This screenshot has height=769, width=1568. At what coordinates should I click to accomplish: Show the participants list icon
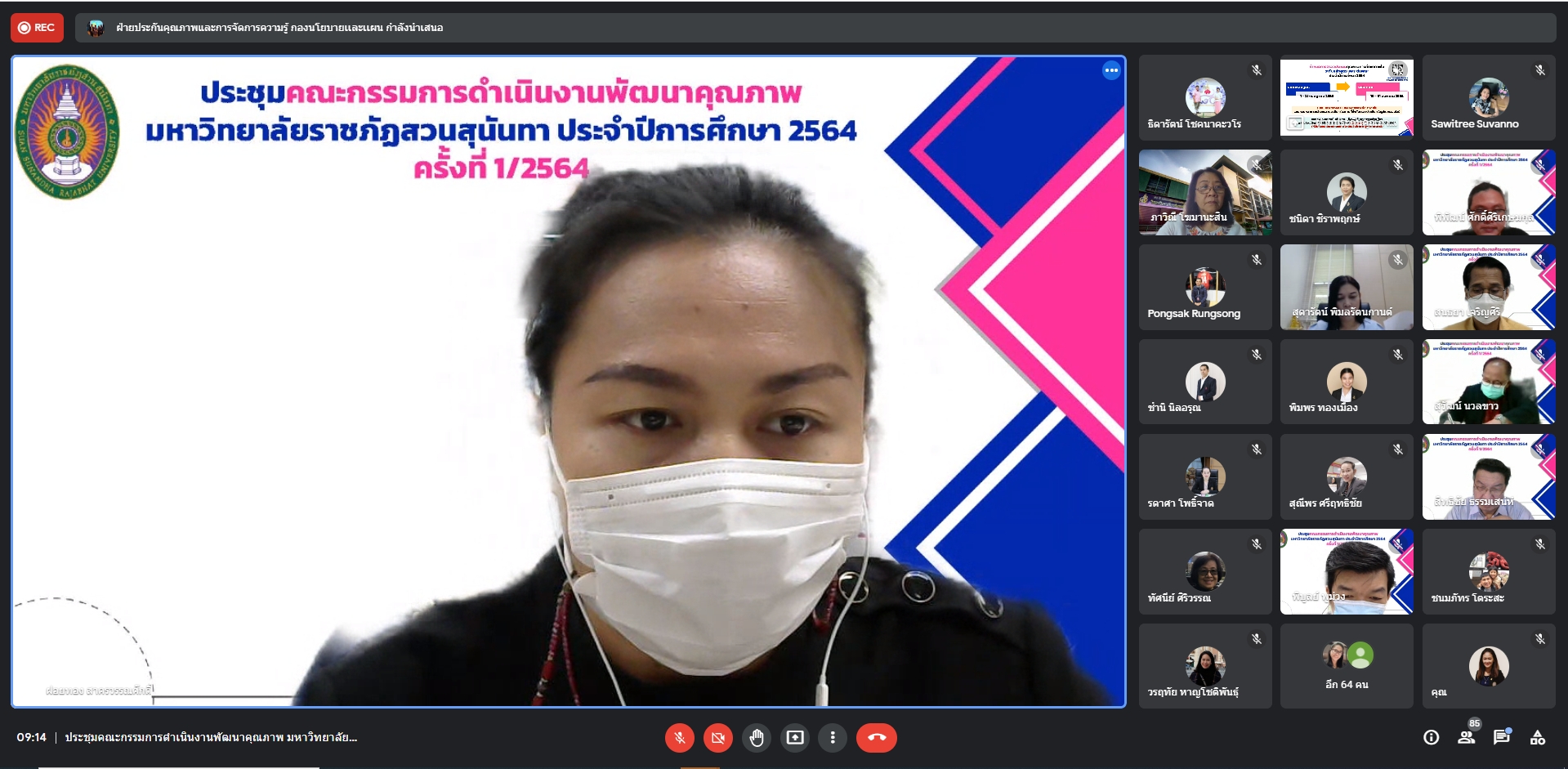[1467, 737]
